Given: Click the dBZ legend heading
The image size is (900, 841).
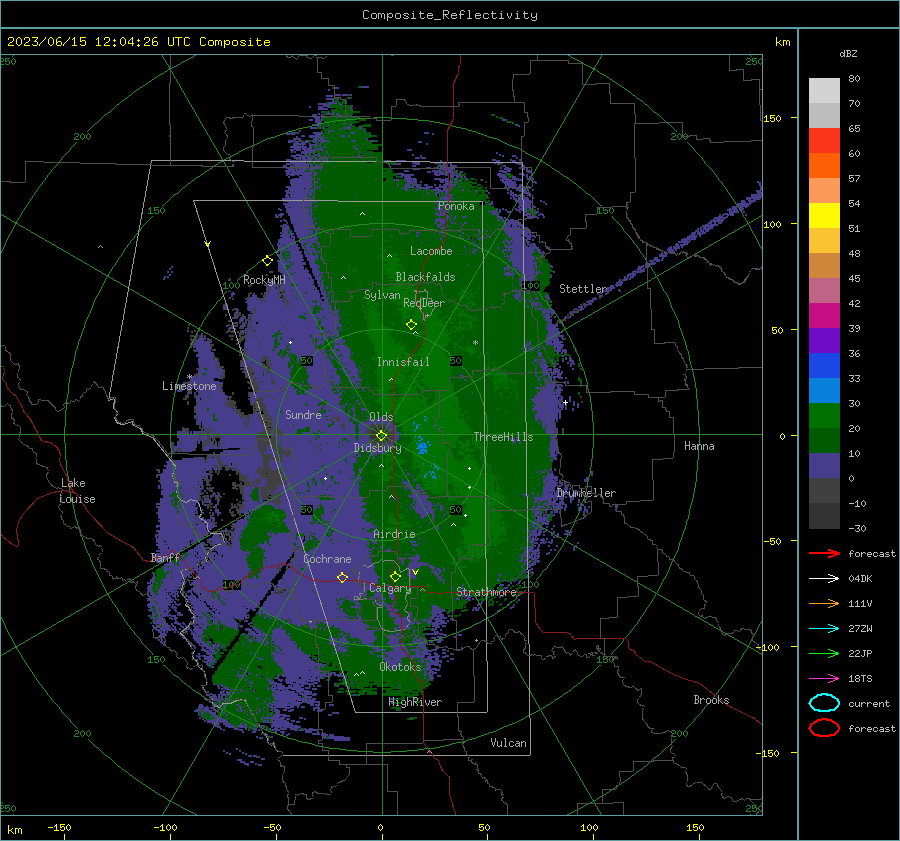Looking at the screenshot, I should point(848,53).
